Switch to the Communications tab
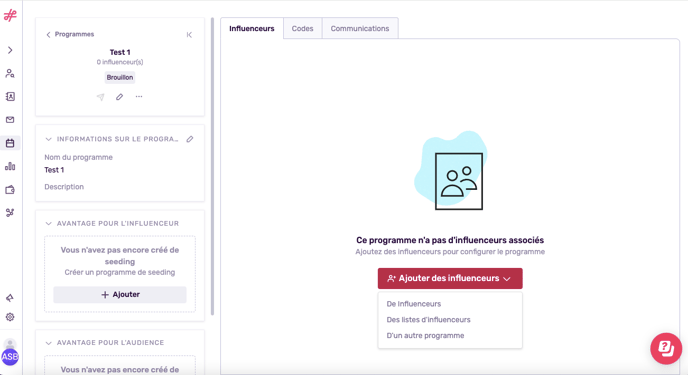The height and width of the screenshot is (375, 688). [x=360, y=29]
